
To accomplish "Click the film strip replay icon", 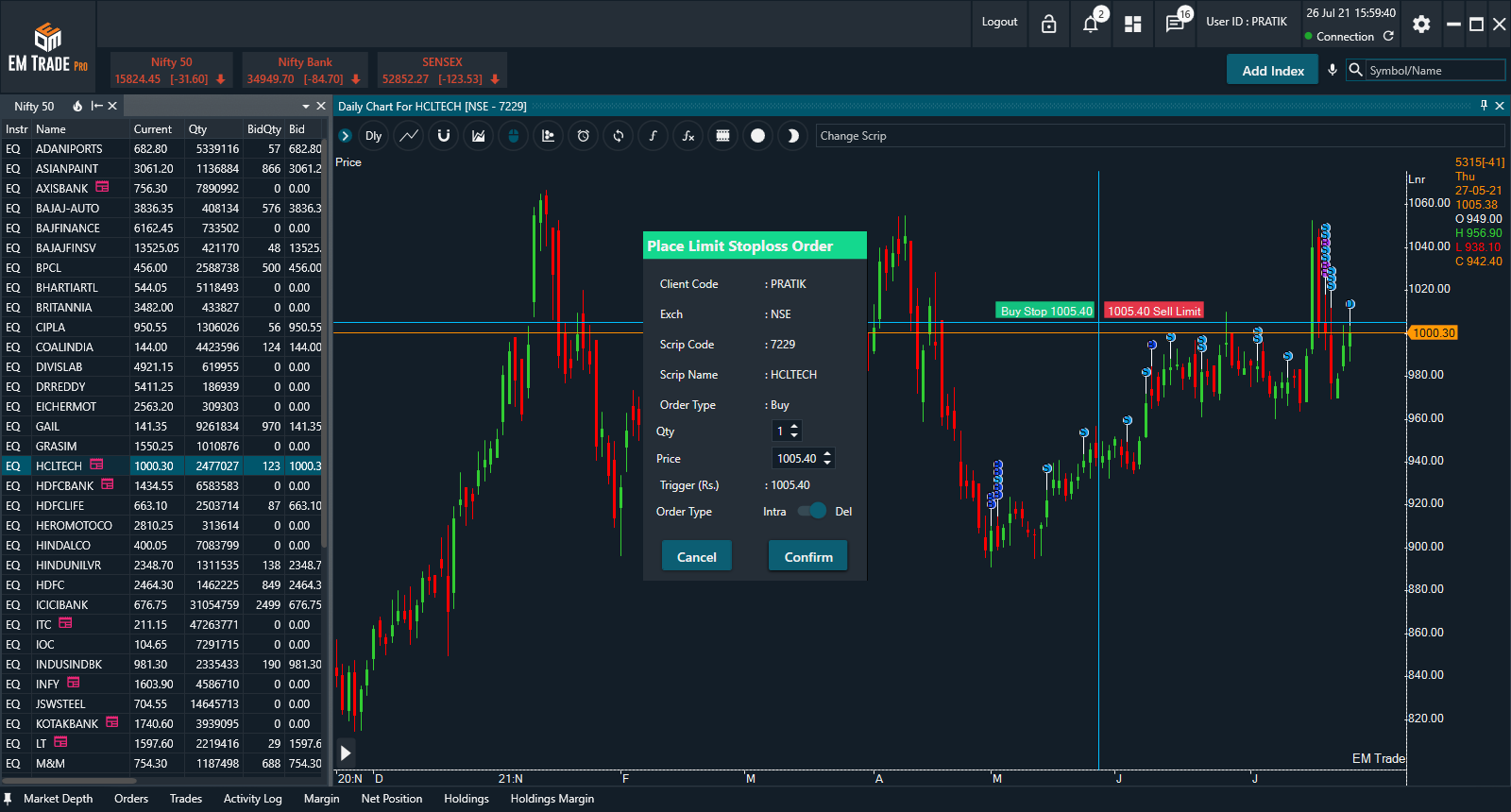I will pyautogui.click(x=722, y=136).
